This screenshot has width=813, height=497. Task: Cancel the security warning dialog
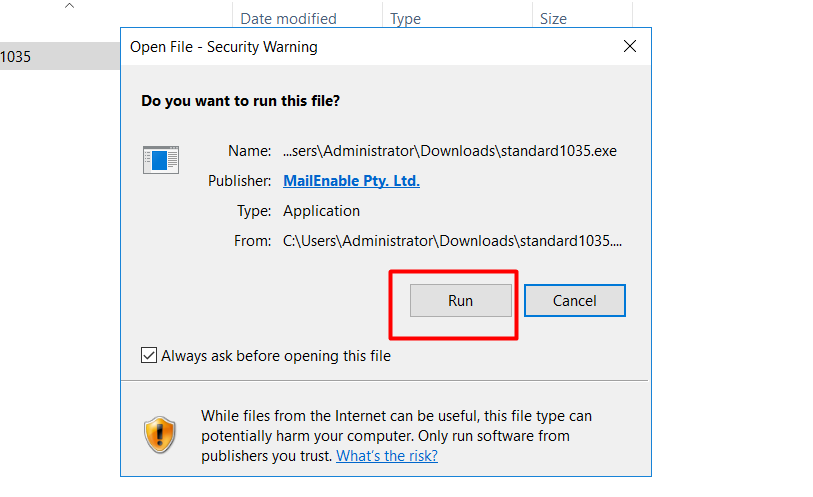coord(574,301)
